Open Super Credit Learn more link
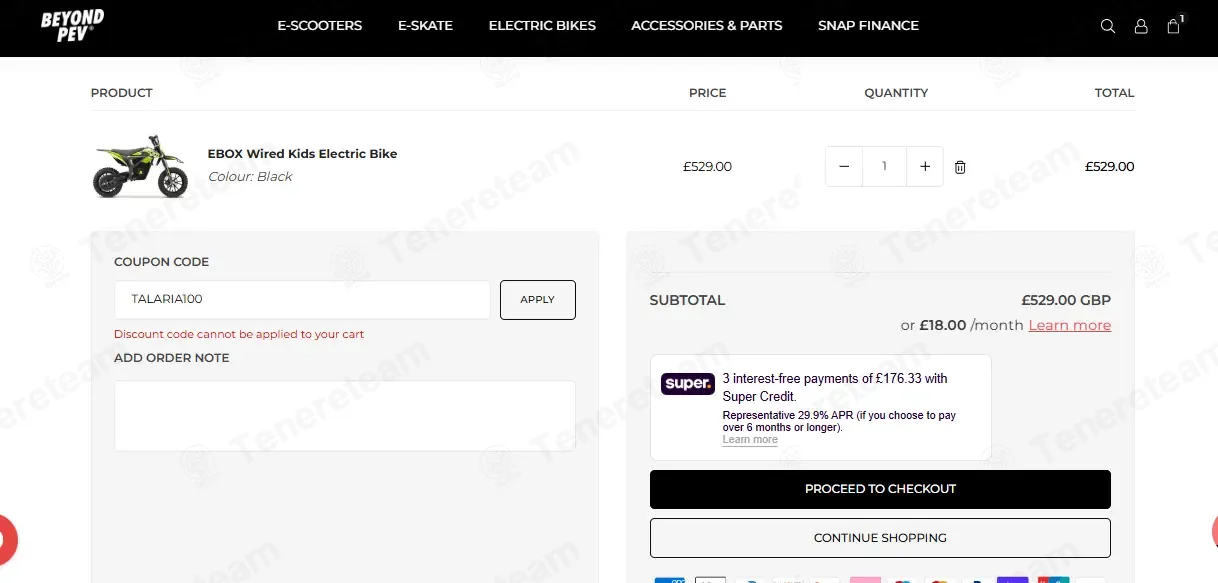1218x583 pixels. (x=750, y=440)
